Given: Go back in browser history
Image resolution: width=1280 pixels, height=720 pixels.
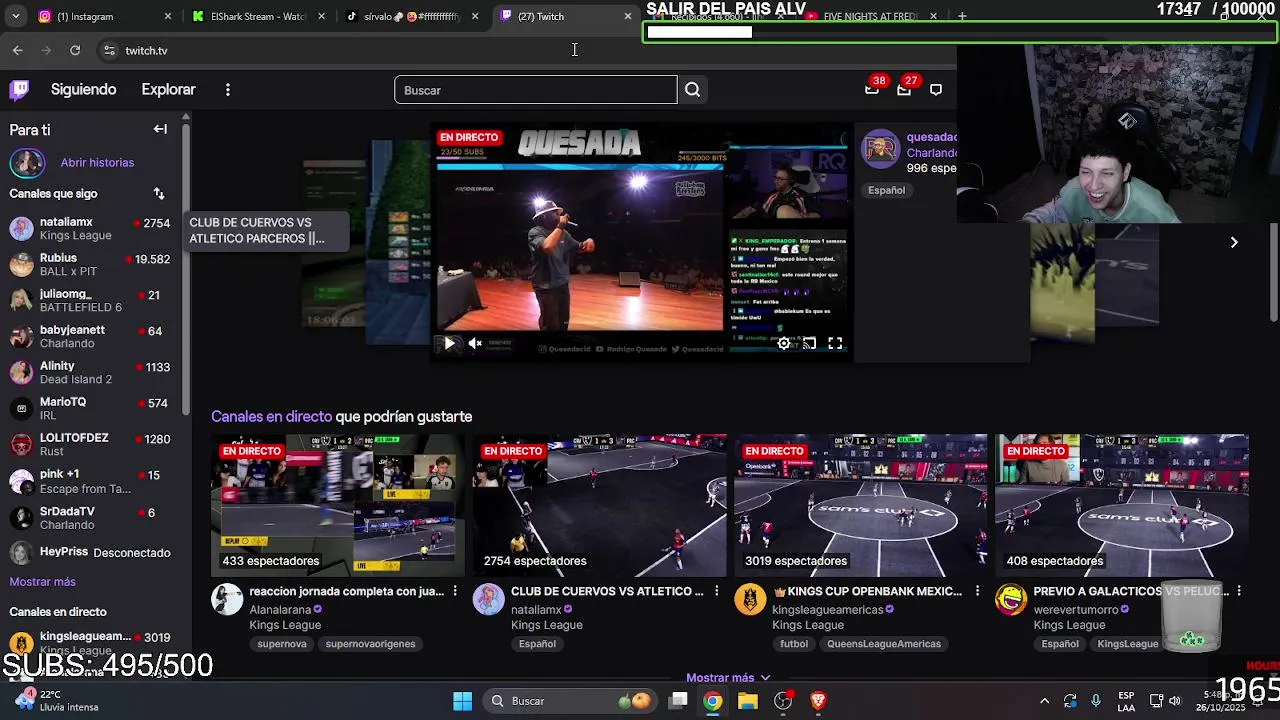Looking at the screenshot, I should 18,50.
